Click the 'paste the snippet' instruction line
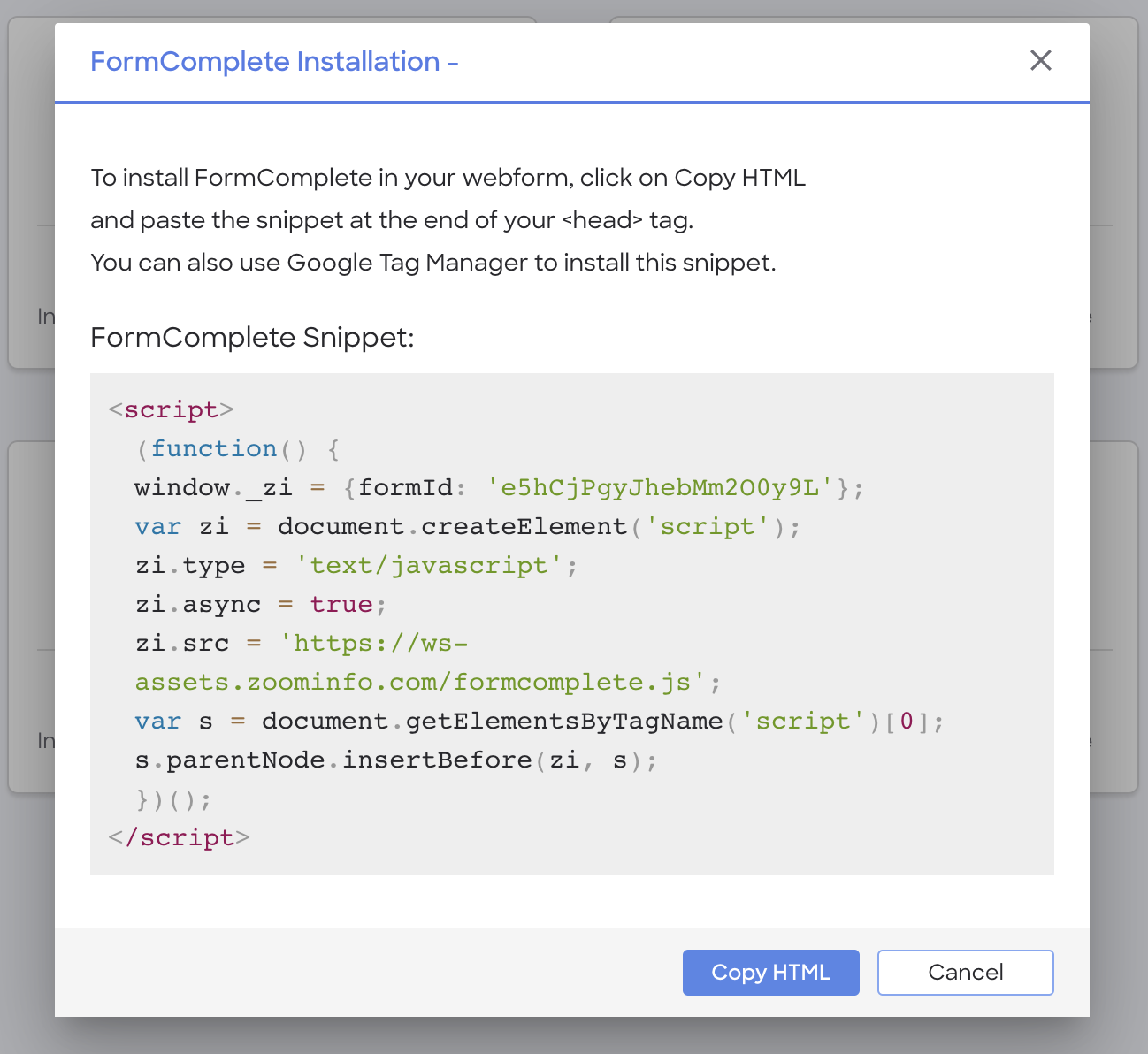The width and height of the screenshot is (1148, 1054). (x=392, y=220)
